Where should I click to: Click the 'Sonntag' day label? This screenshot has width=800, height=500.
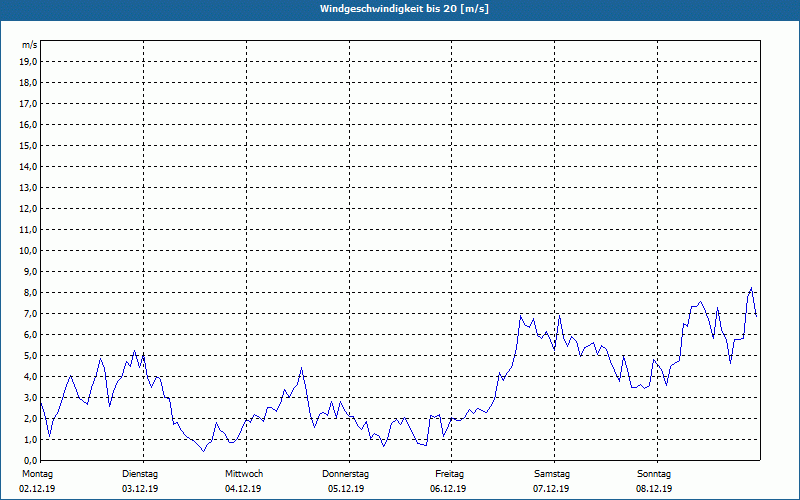654,474
